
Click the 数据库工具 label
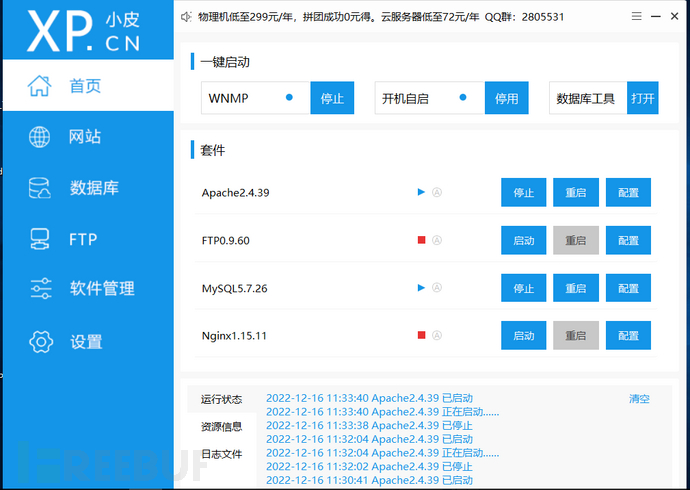tap(585, 98)
